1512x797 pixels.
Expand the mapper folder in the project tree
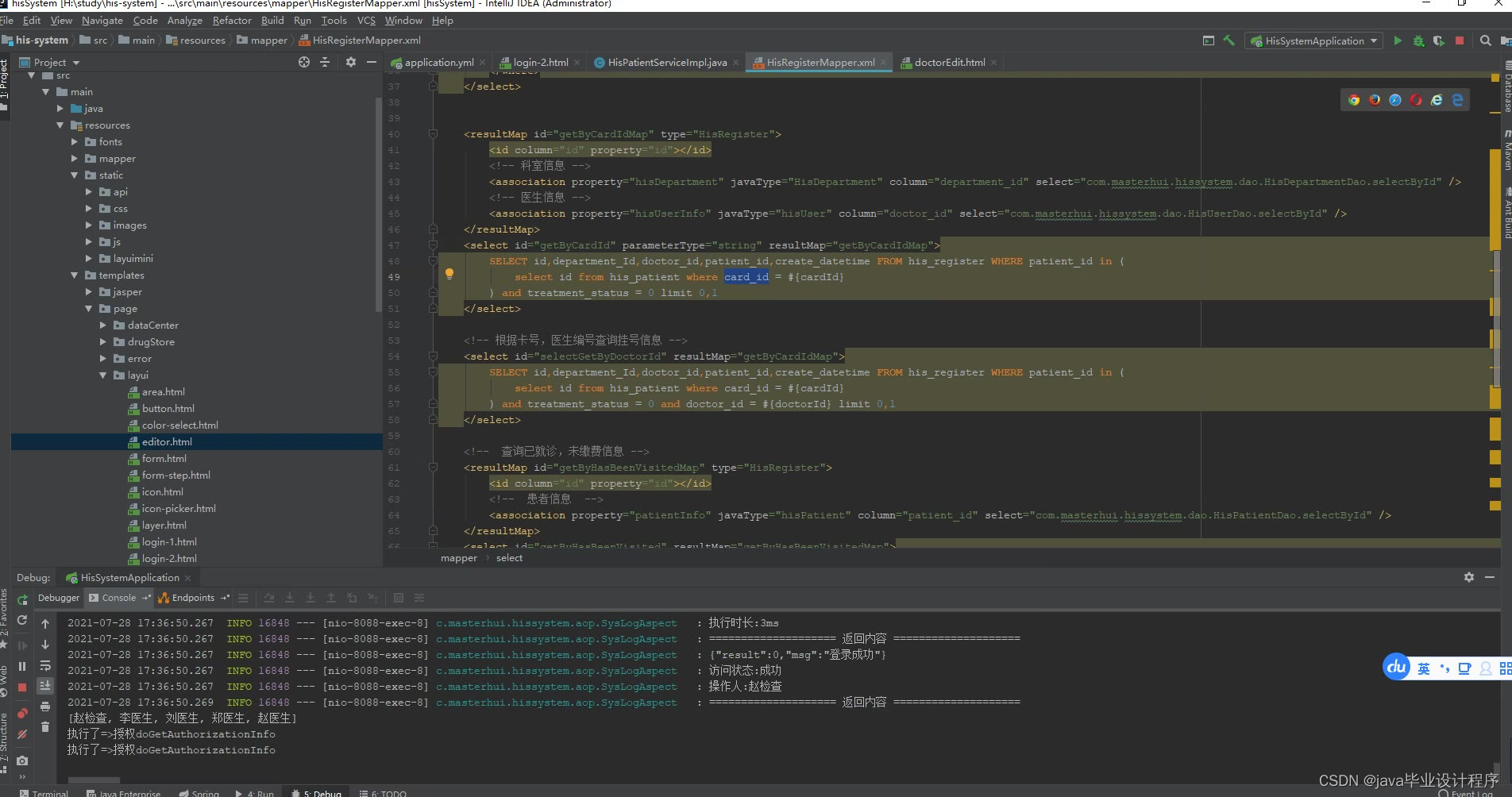click(x=75, y=159)
